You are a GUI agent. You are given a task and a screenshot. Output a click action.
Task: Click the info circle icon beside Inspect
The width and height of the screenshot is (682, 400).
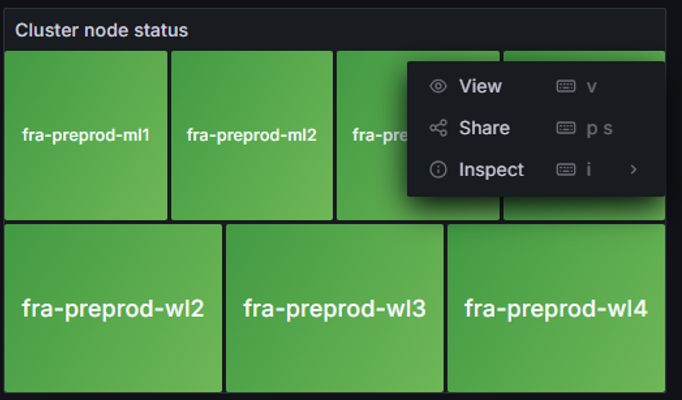[x=437, y=170]
